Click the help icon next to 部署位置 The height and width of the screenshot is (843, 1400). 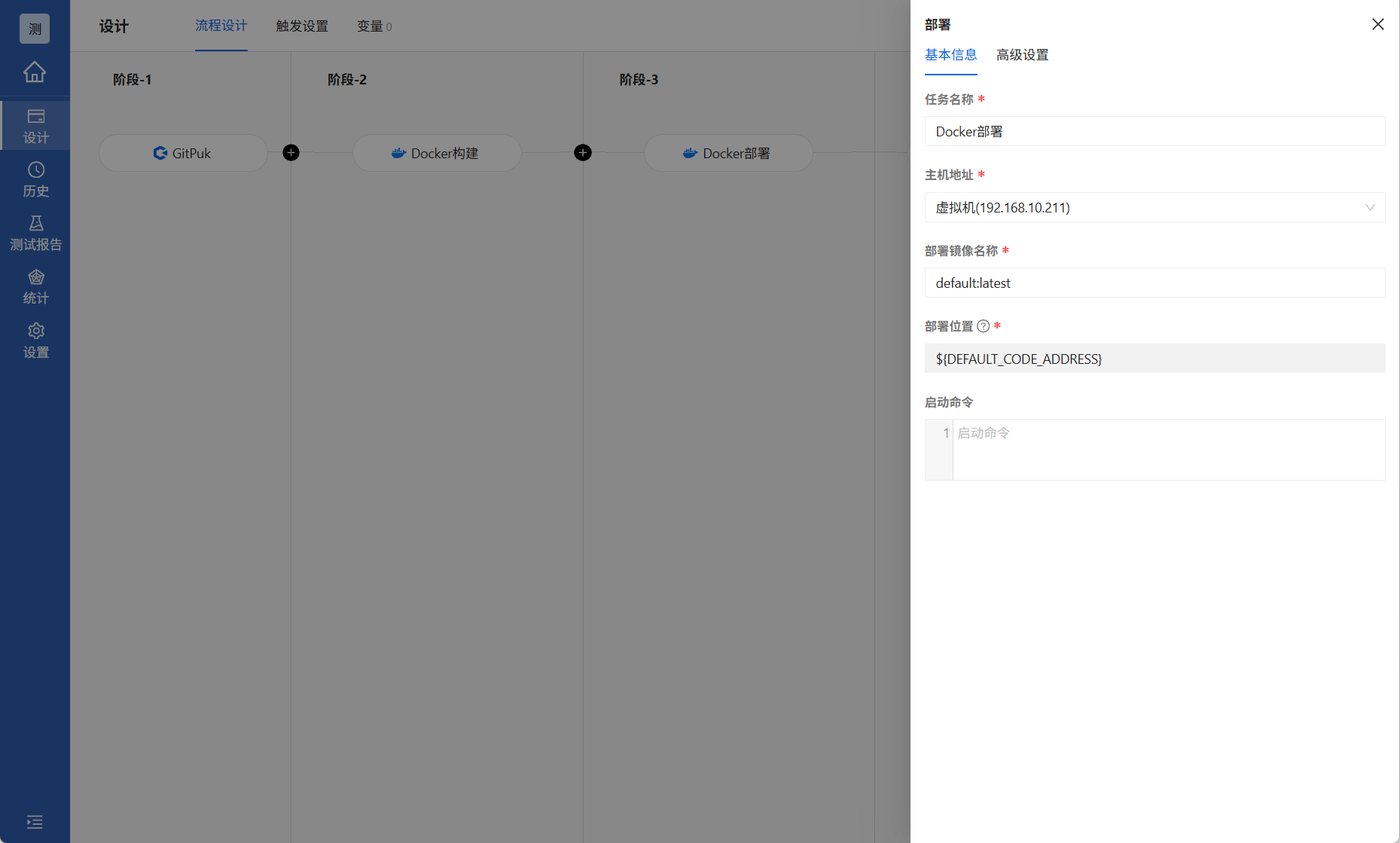point(984,326)
